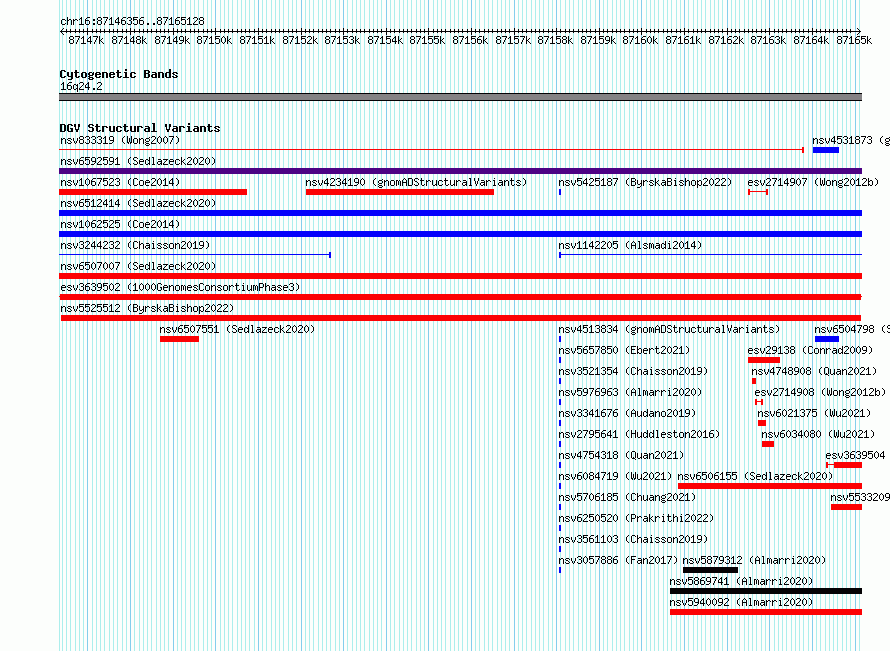The width and height of the screenshot is (890, 651).
Task: Click the red esv3639502 variant bar
Action: pyautogui.click(x=460, y=297)
